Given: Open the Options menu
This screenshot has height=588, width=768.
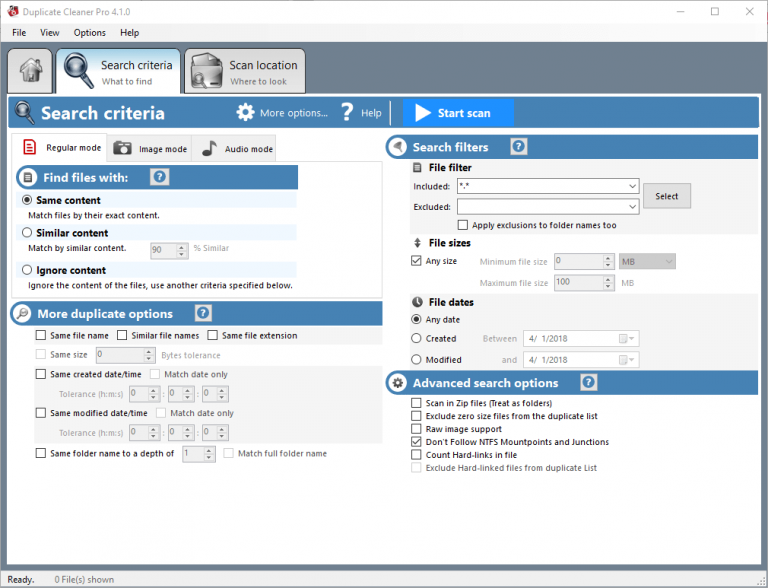Looking at the screenshot, I should [90, 32].
